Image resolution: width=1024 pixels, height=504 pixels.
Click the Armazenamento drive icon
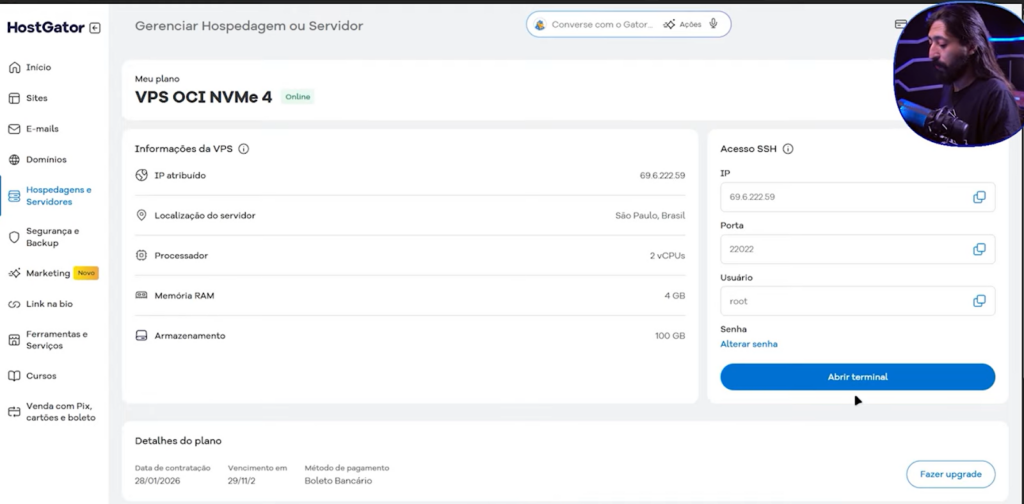point(141,336)
